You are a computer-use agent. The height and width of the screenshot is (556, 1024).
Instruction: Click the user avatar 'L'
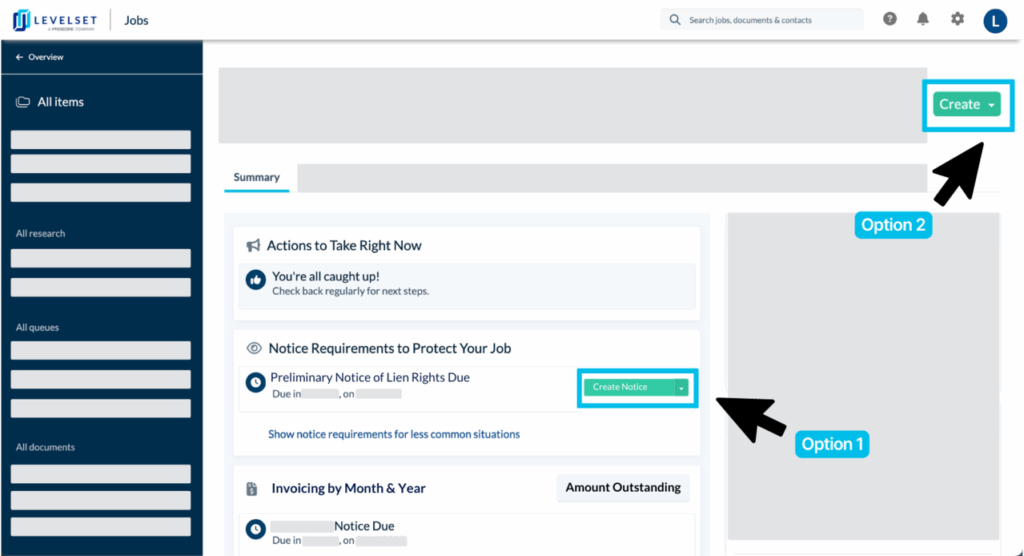[x=995, y=20]
